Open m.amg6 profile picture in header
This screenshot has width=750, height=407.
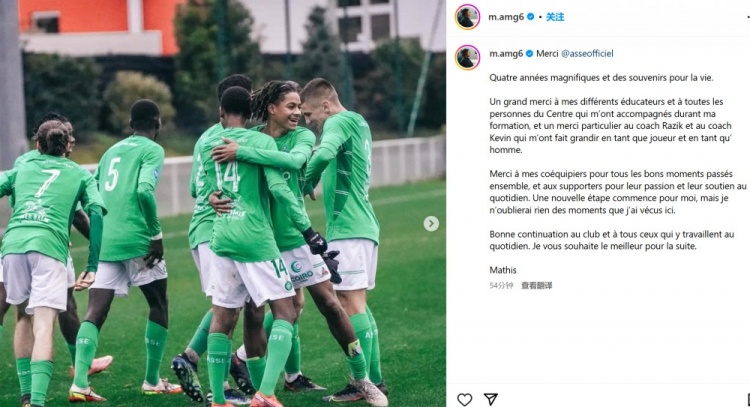click(x=467, y=17)
